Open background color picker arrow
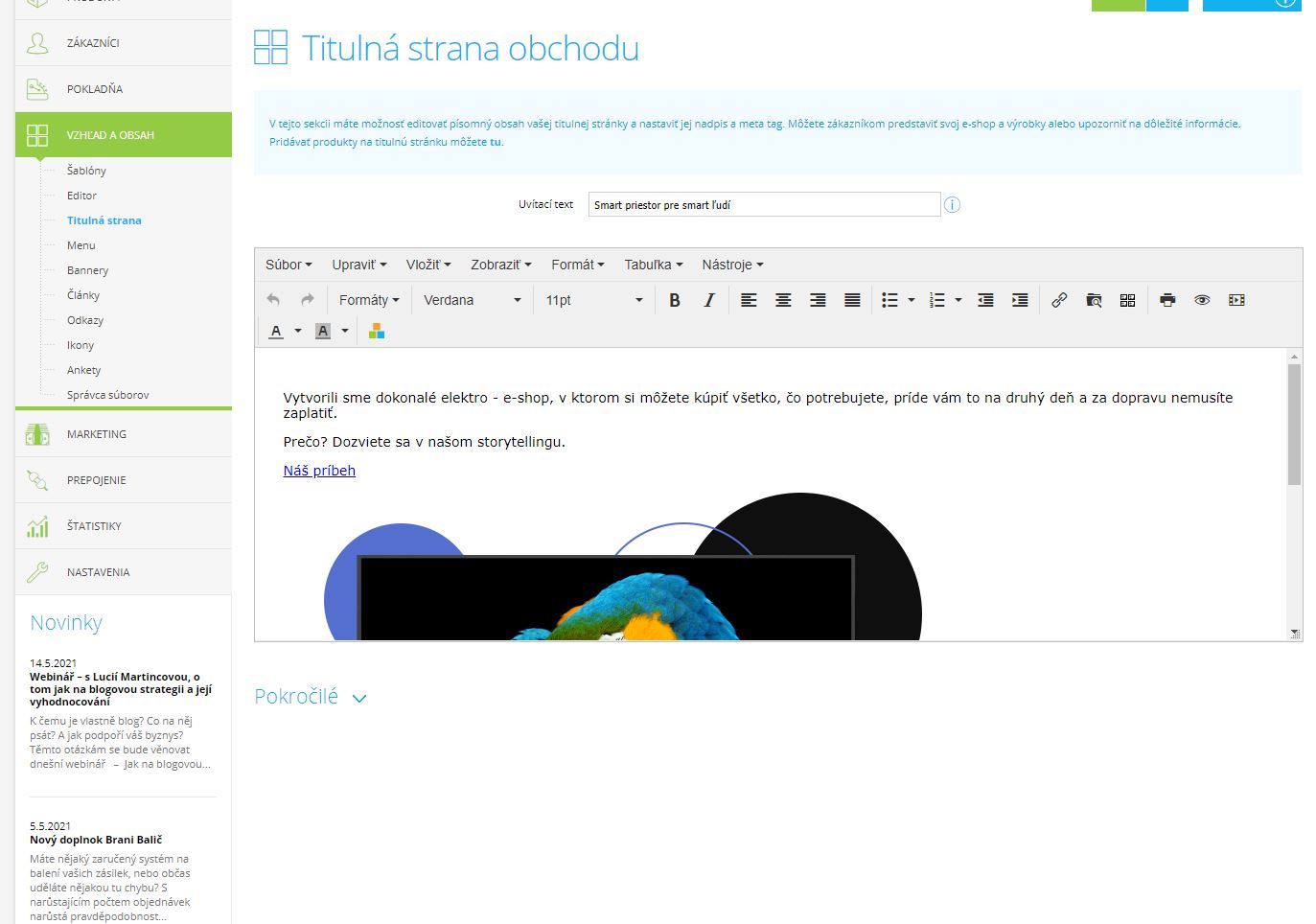Viewport: 1316px width, 924px height. (x=345, y=331)
